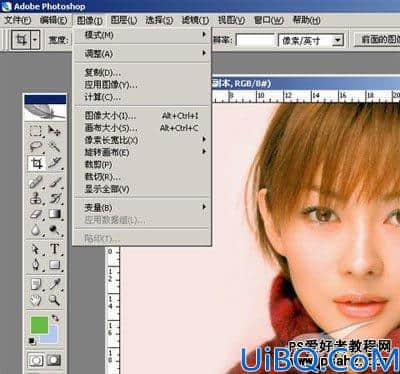
Task: Select the Gradient tool
Action: pyautogui.click(x=54, y=214)
